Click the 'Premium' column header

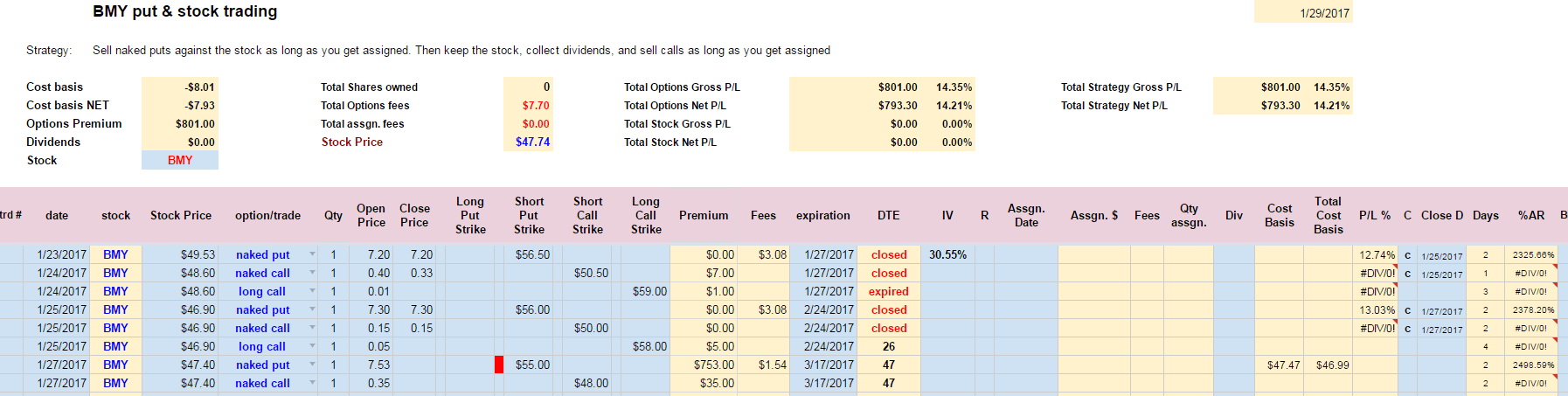click(704, 215)
